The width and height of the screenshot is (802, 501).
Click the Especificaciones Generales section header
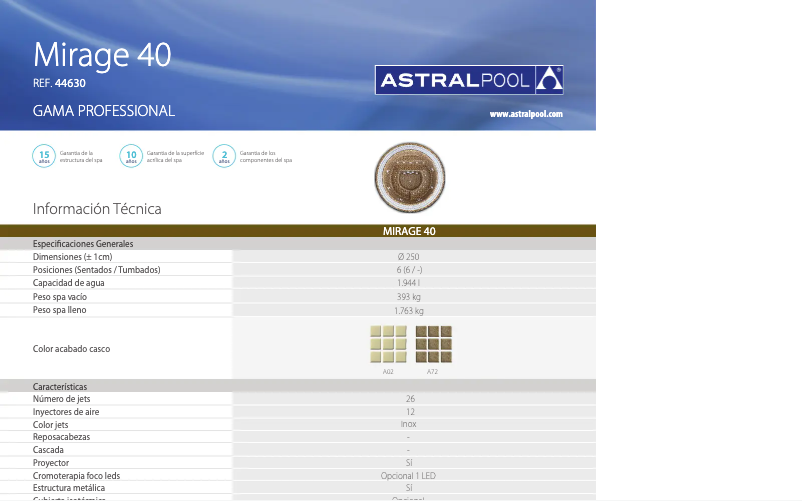point(83,244)
